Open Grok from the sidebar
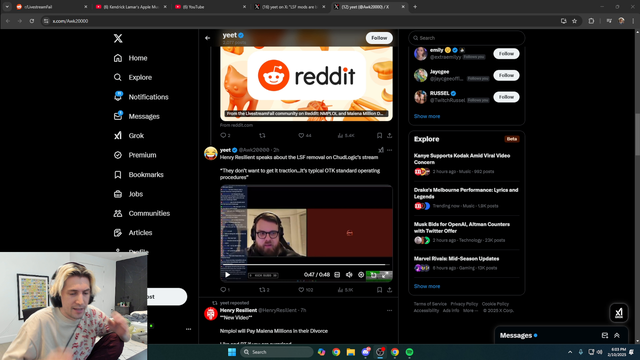 (x=129, y=136)
